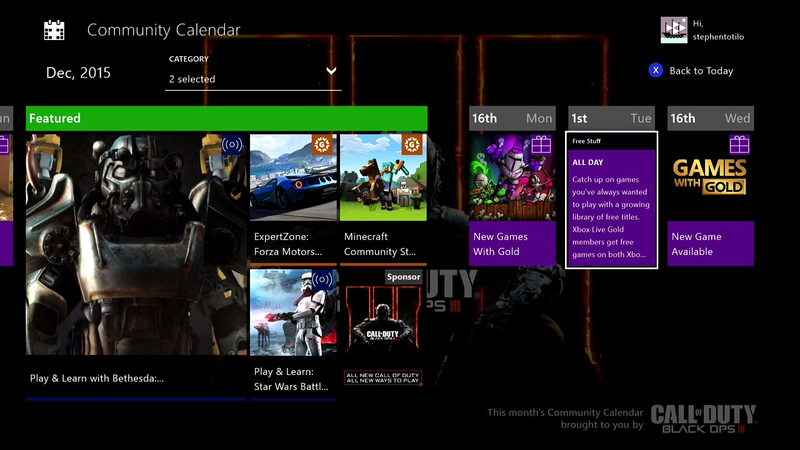800x450 pixels.
Task: Click the Call of Duty Black Ops III sponsor logo
Action: coord(704,419)
